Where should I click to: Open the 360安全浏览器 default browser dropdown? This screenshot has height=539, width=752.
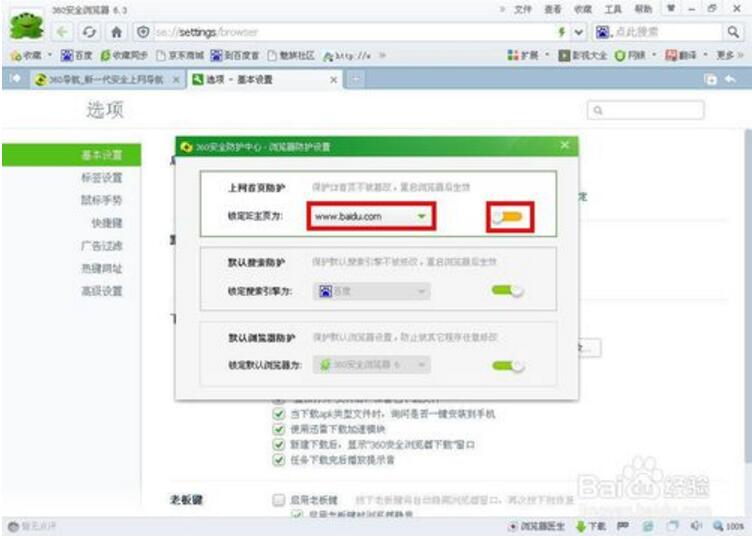(x=371, y=365)
